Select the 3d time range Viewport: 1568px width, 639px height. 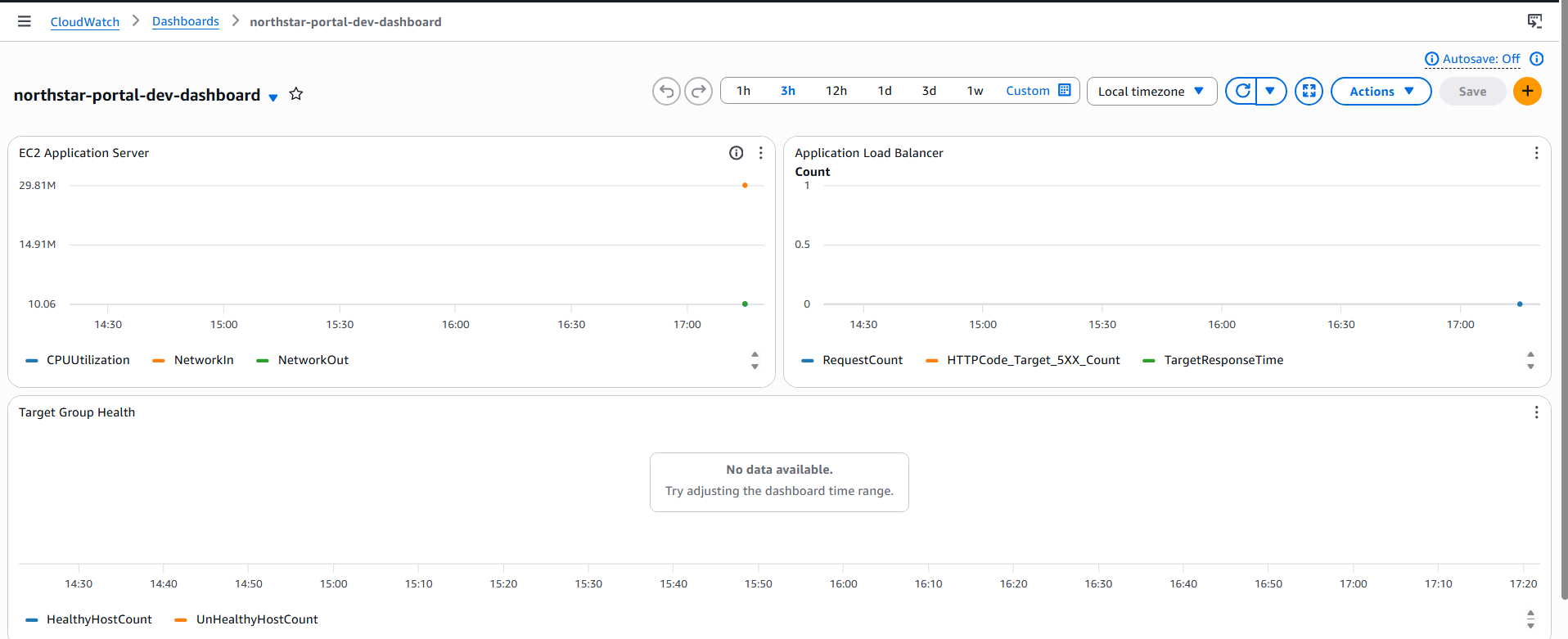point(929,91)
